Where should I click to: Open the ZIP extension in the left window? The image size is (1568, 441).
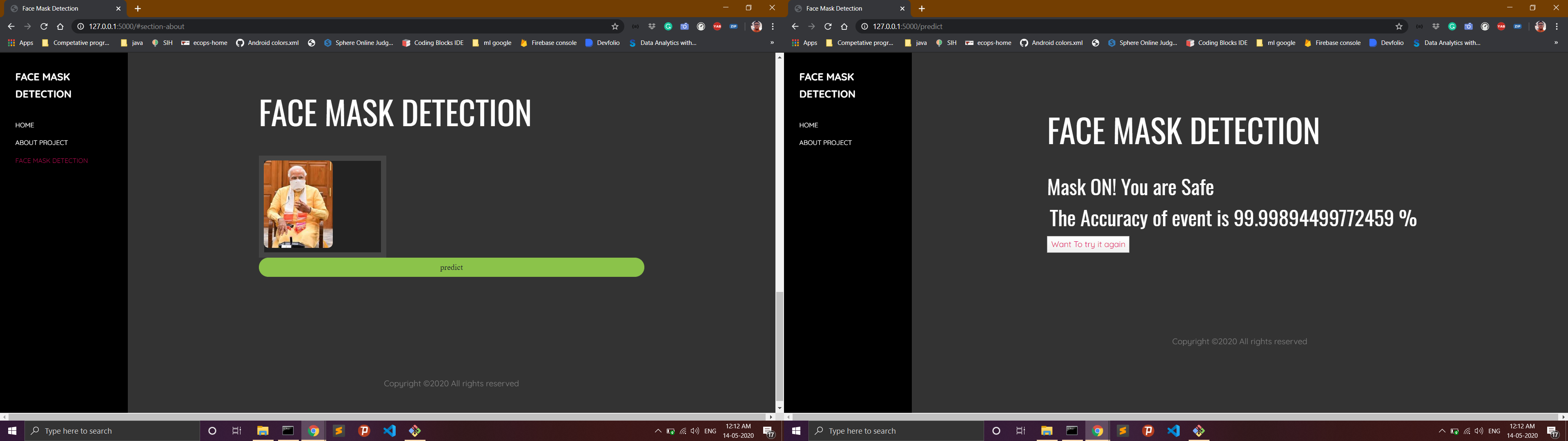pos(733,26)
